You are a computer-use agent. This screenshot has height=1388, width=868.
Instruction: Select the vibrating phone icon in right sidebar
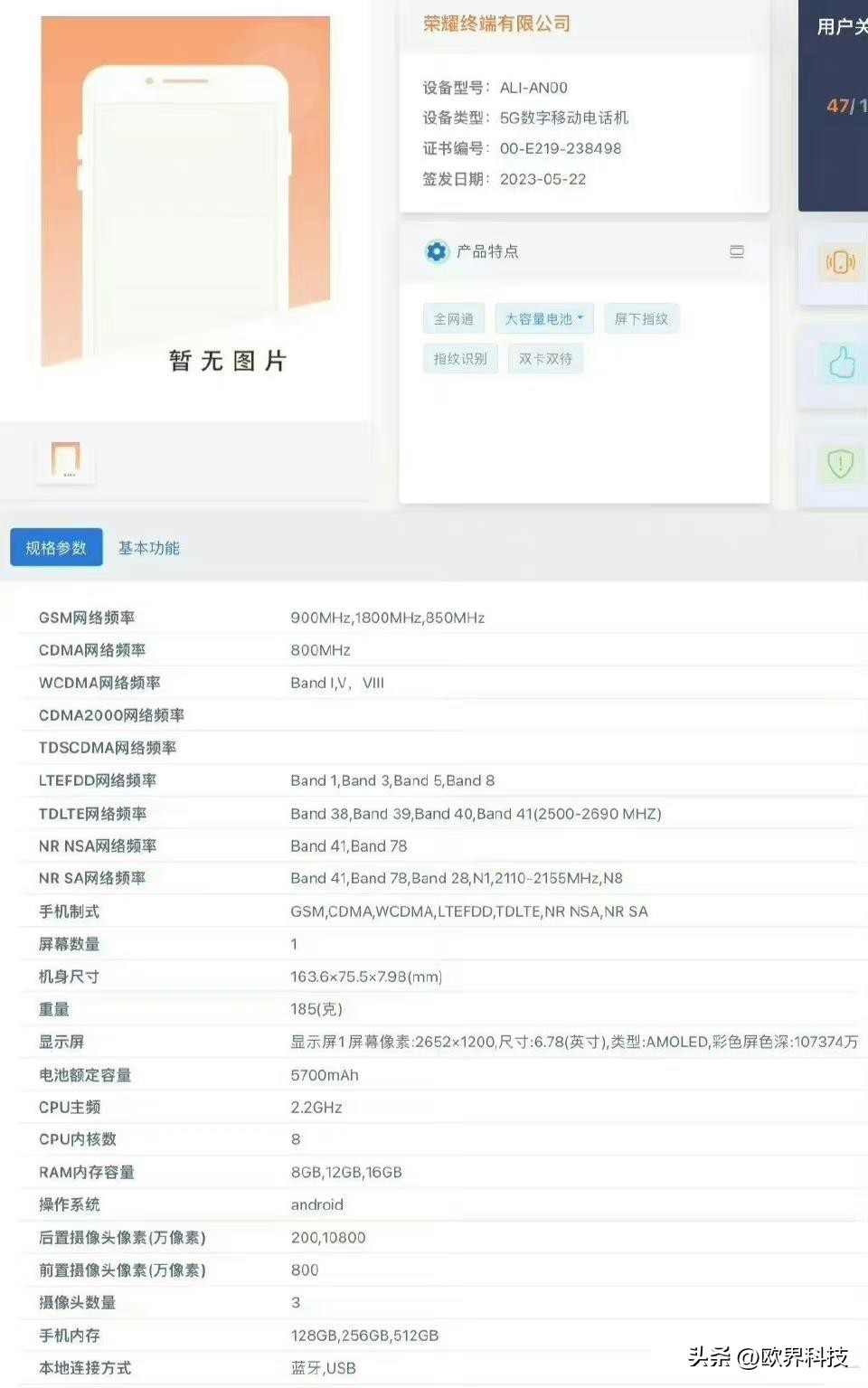click(x=840, y=263)
